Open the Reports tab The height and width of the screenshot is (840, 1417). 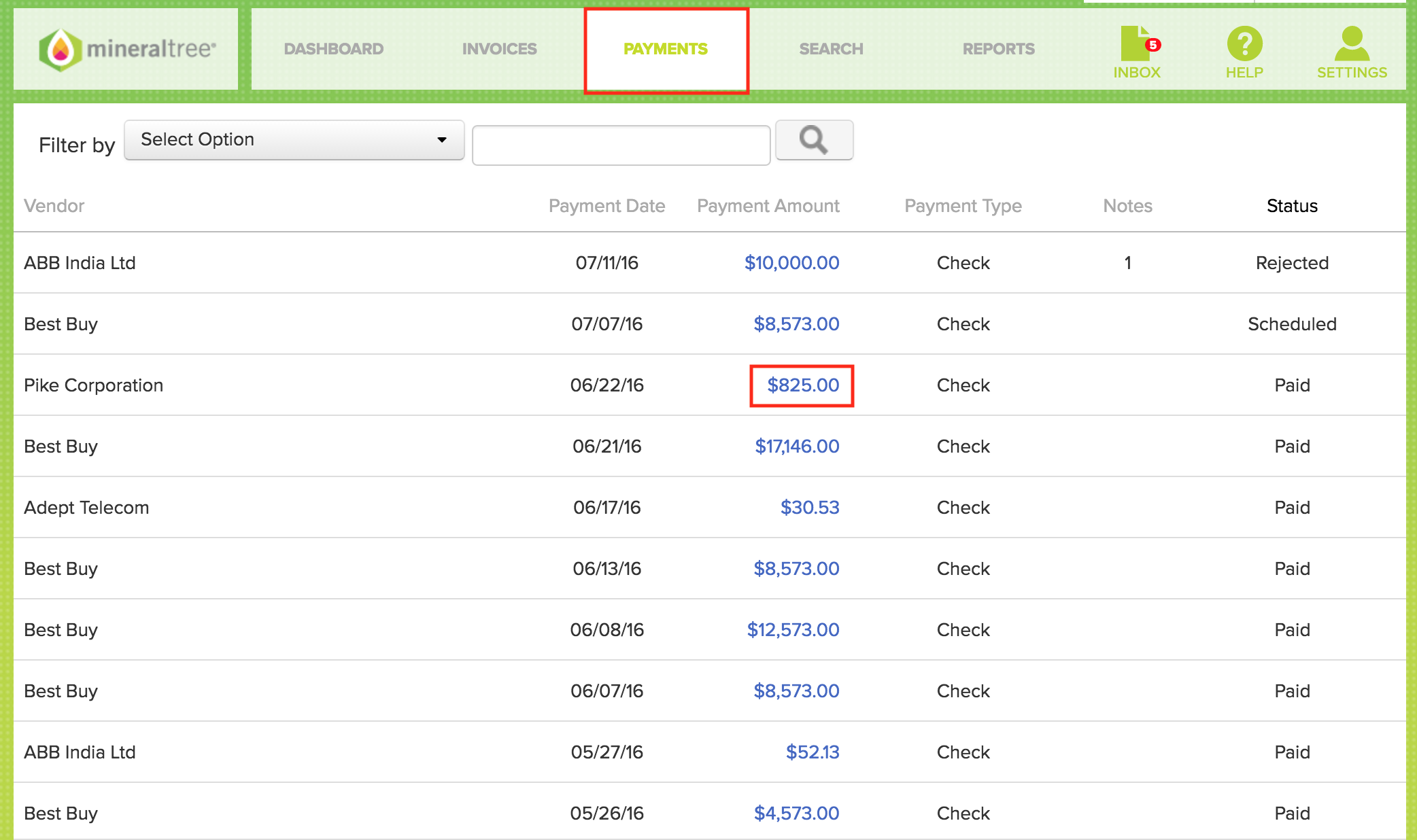click(x=999, y=49)
